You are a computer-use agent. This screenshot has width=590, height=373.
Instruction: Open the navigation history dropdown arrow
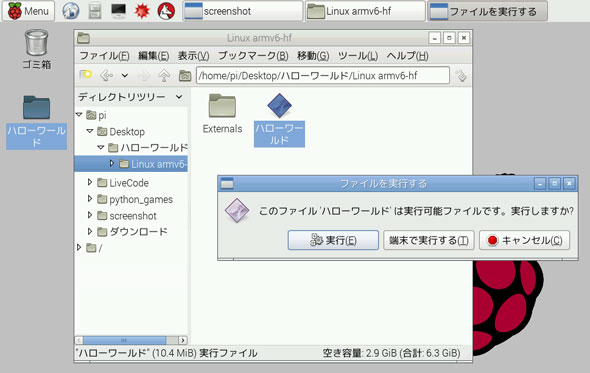[x=125, y=76]
